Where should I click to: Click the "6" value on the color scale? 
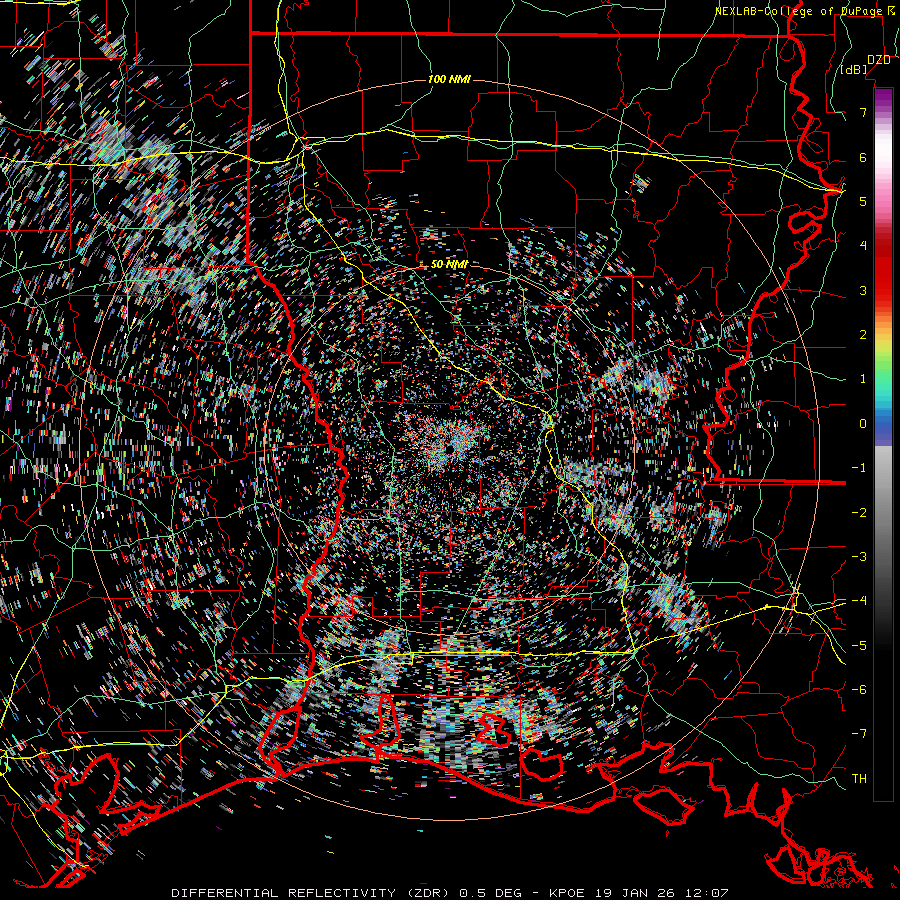click(863, 157)
